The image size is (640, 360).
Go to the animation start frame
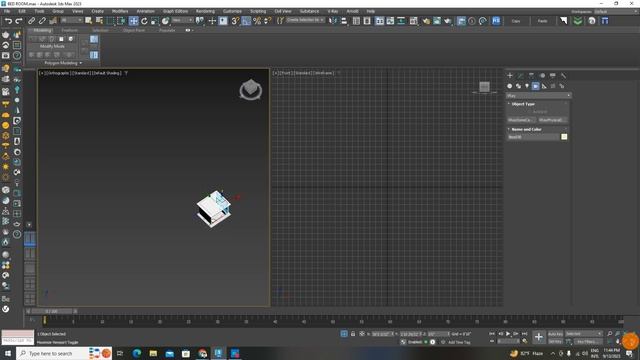click(x=492, y=334)
